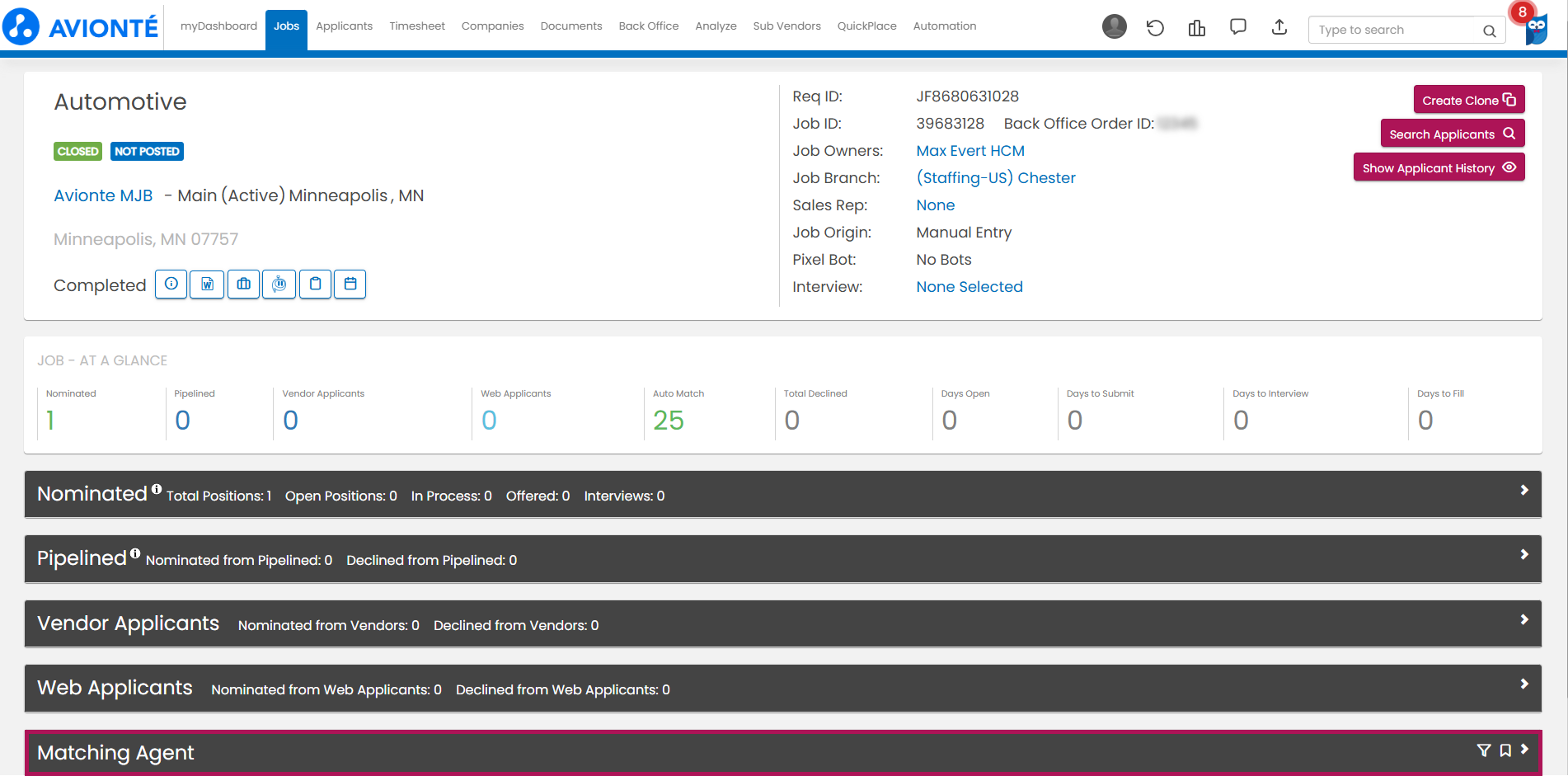Open the Sub Vendors tab
Viewport: 1568px width, 776px height.
coord(786,26)
